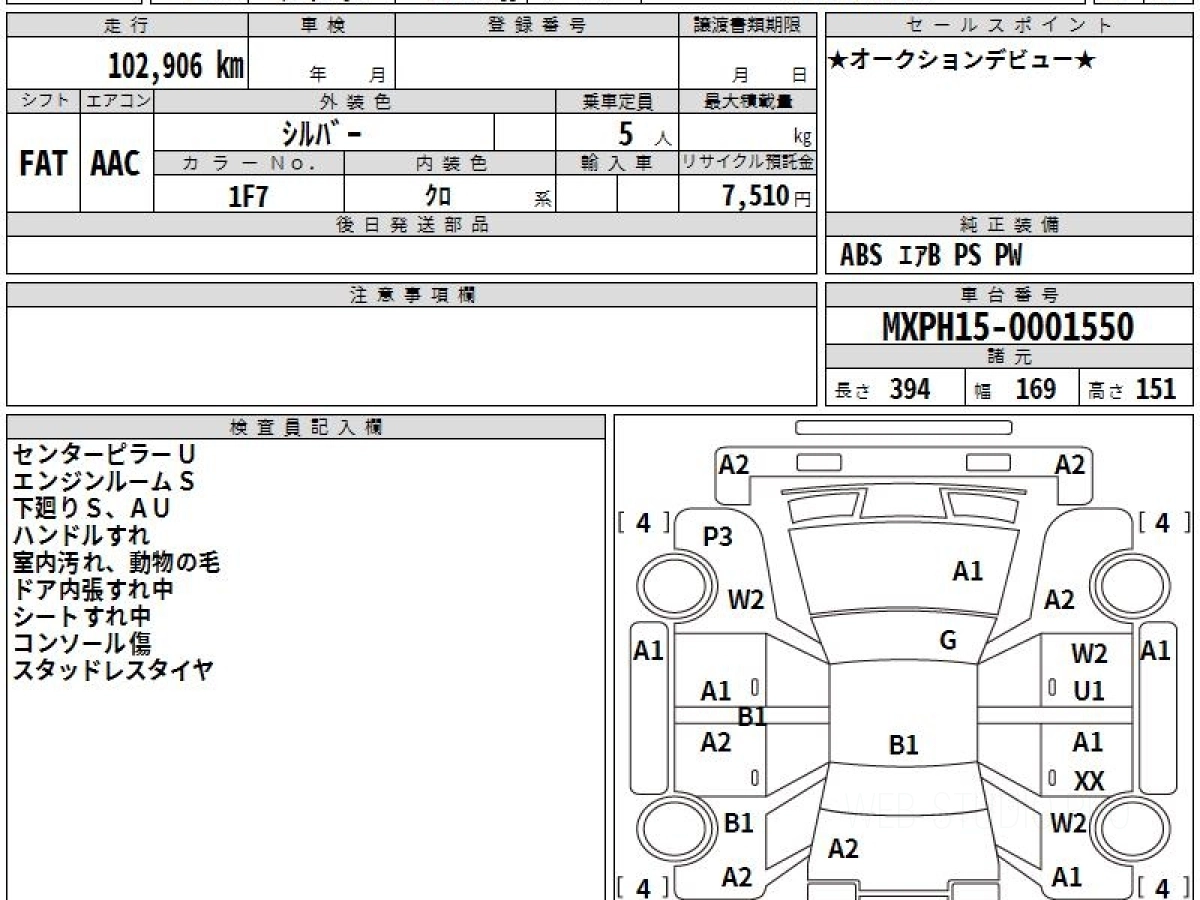Click the 譲渡書類期限 header
The width and height of the screenshot is (1200, 900).
pos(747,26)
